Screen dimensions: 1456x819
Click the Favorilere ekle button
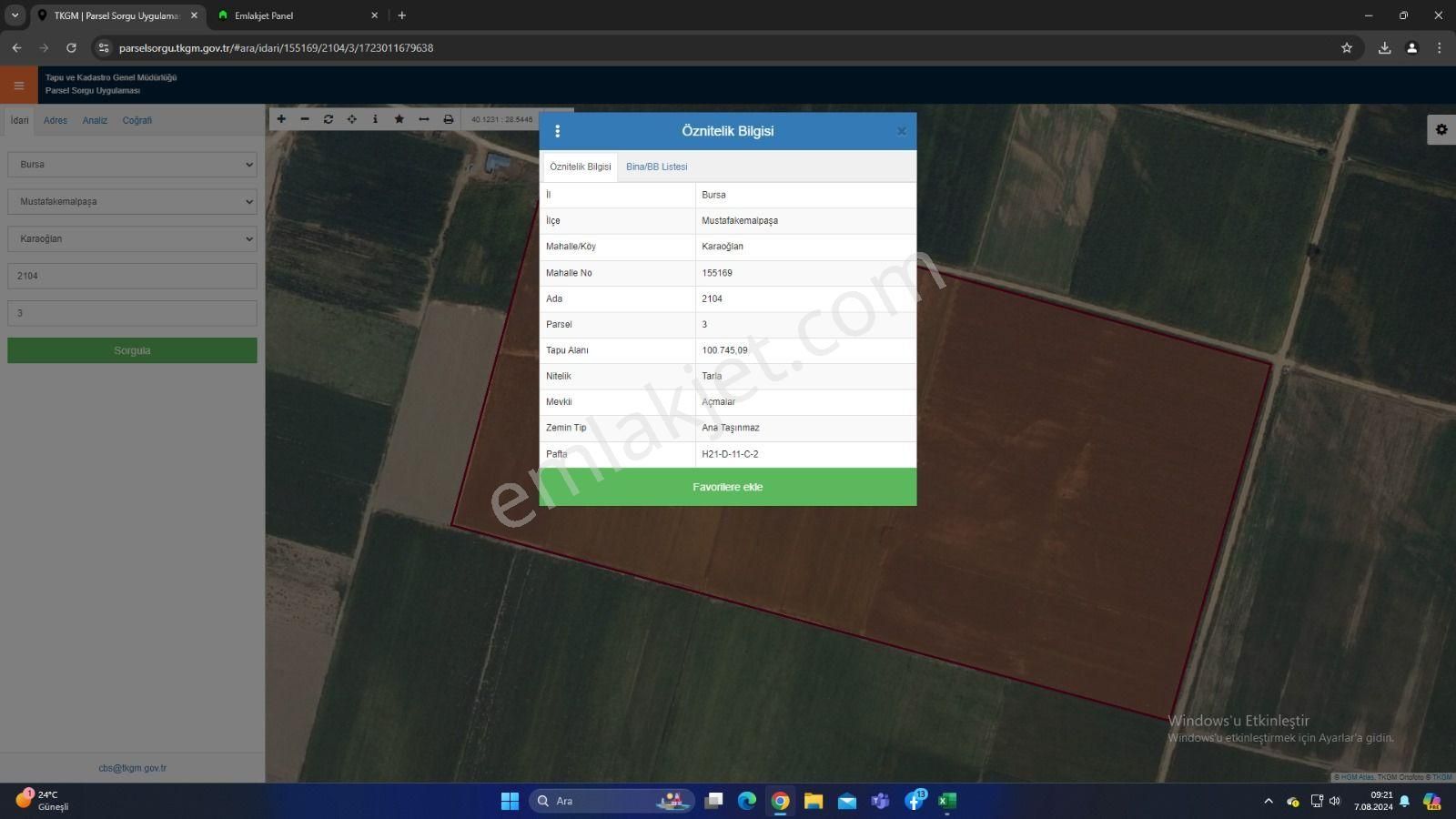pyautogui.click(x=728, y=487)
